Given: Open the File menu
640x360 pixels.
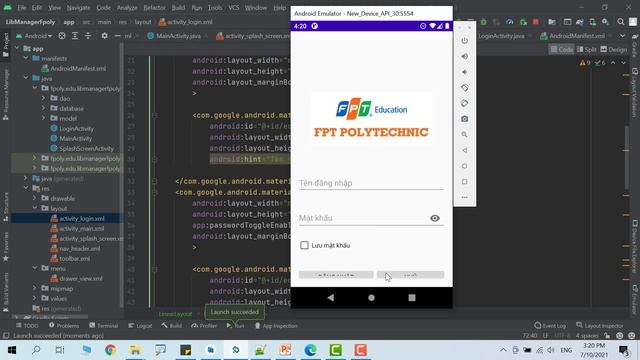Looking at the screenshot, I should (x=22, y=7).
